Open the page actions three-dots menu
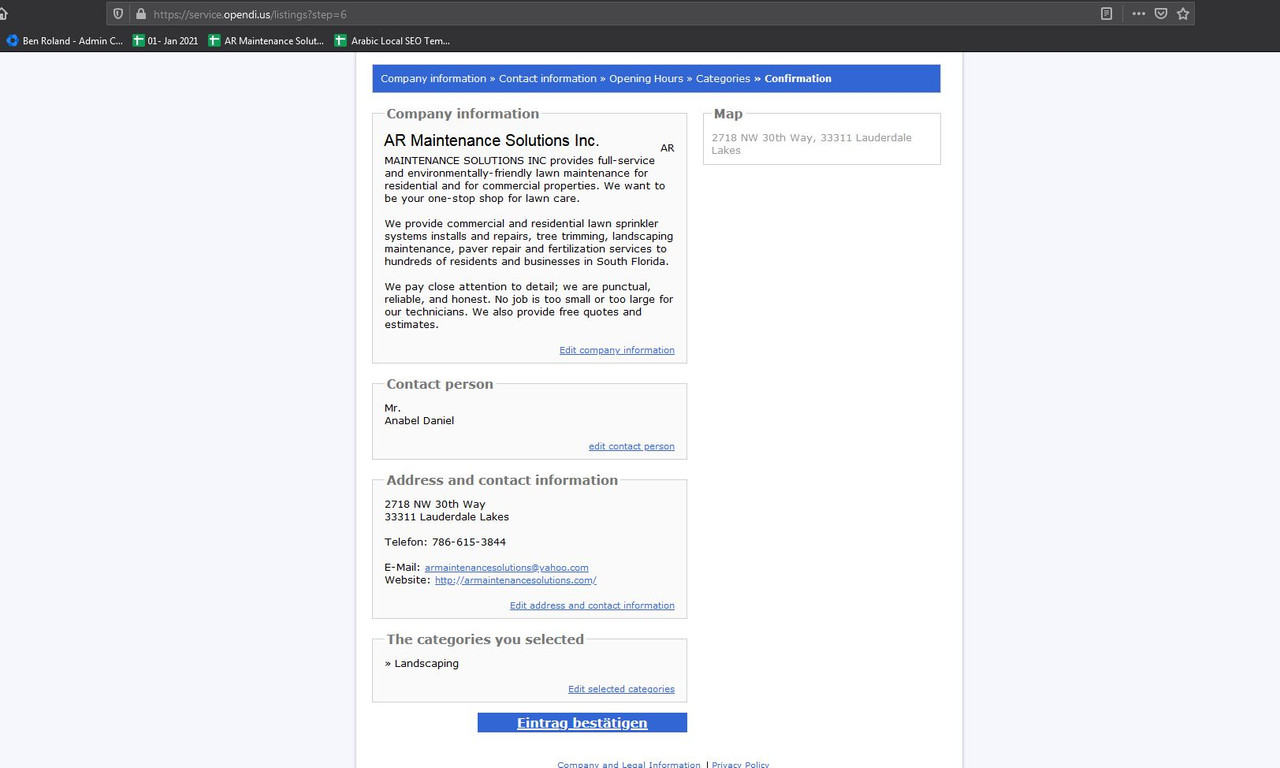Screen dimensions: 1280x768 click(1138, 14)
